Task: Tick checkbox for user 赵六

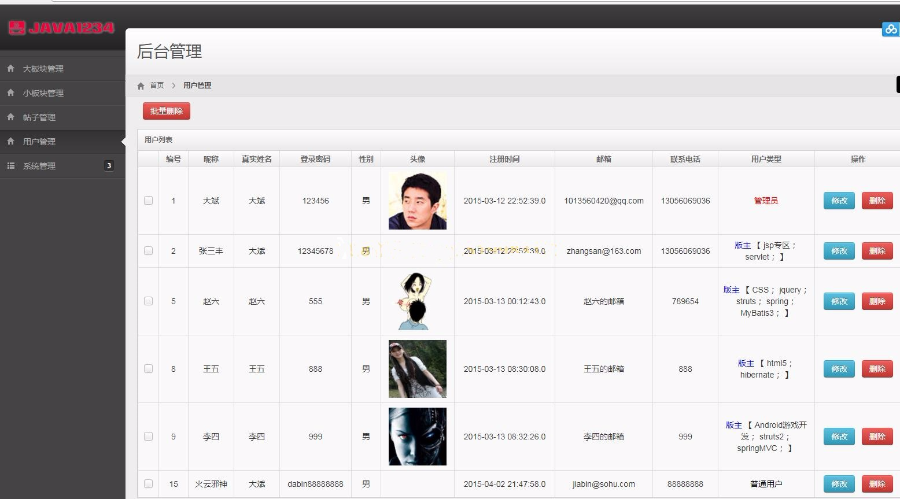Action: coord(149,301)
